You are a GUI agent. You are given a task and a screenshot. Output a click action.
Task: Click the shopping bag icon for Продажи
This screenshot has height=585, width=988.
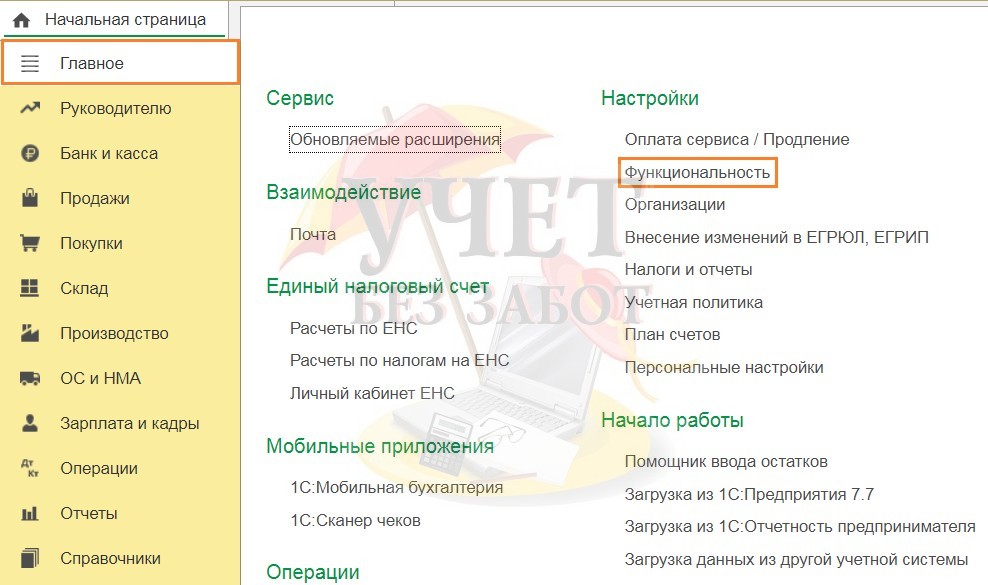[30, 198]
